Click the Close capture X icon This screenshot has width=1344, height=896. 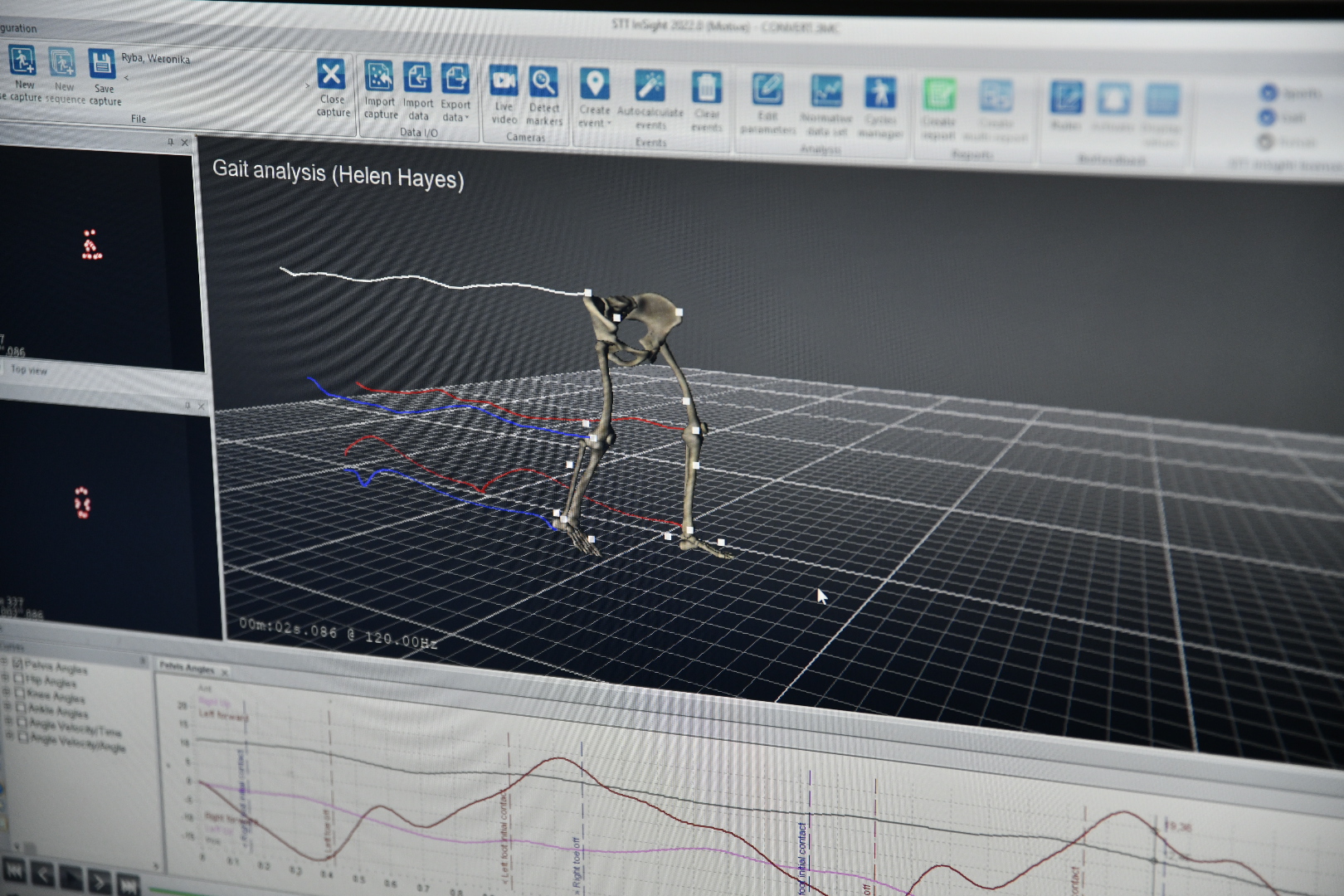(331, 74)
